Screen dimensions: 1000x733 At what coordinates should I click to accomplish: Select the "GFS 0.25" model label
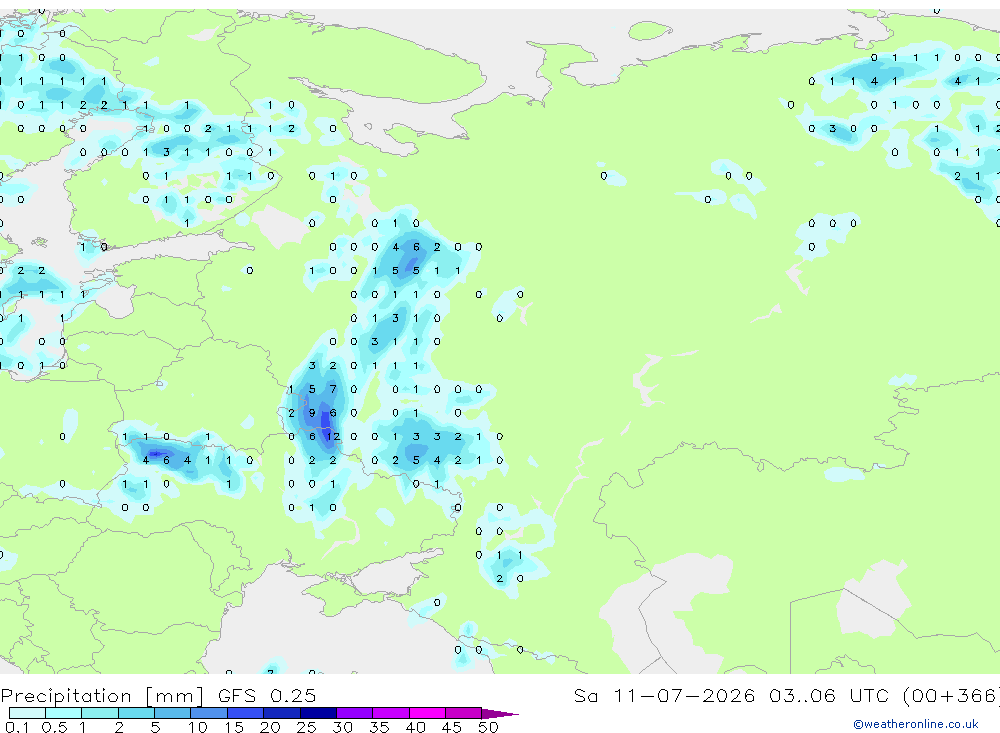click(x=267, y=695)
